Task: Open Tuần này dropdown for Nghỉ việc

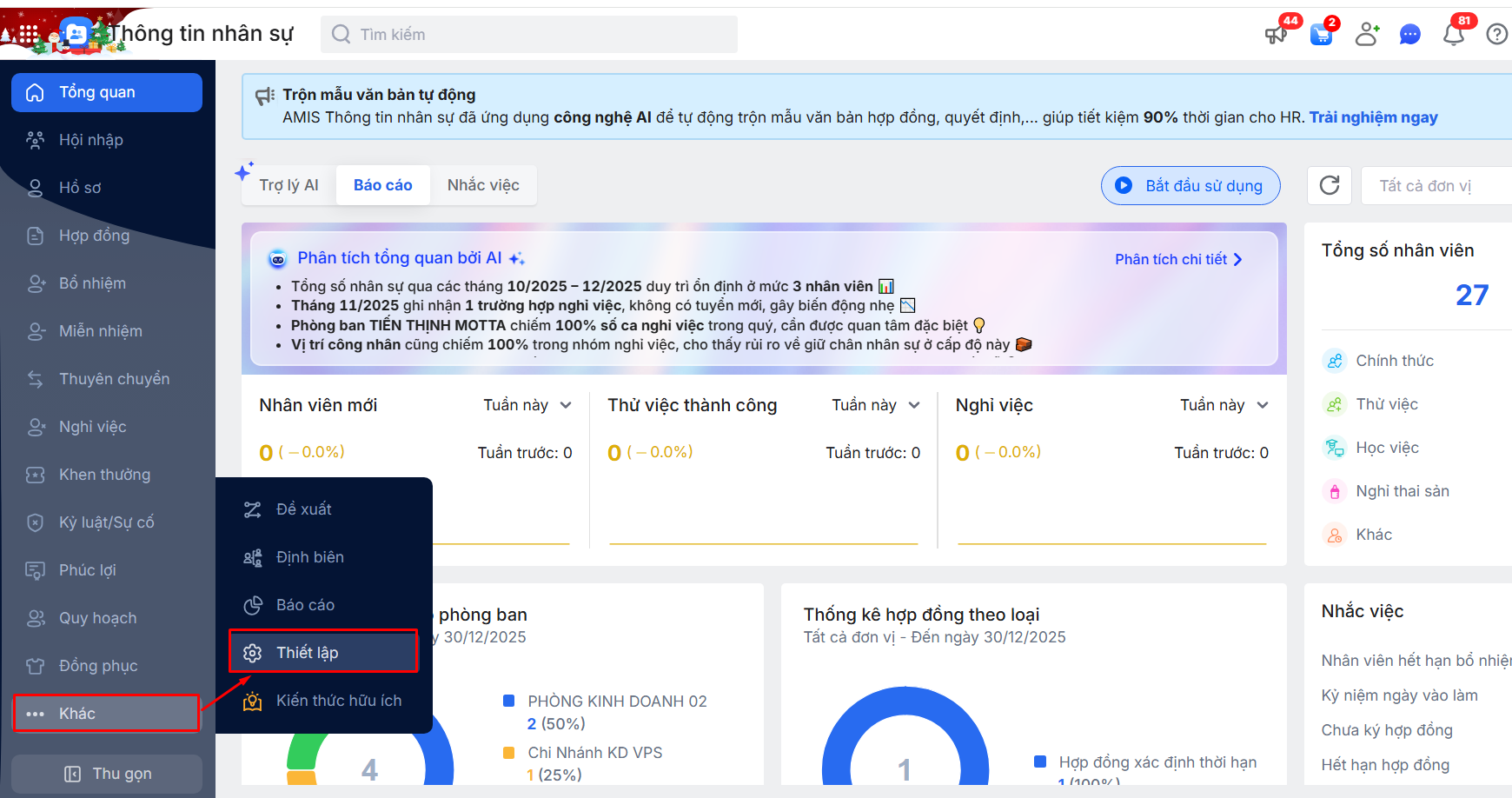Action: [1224, 405]
